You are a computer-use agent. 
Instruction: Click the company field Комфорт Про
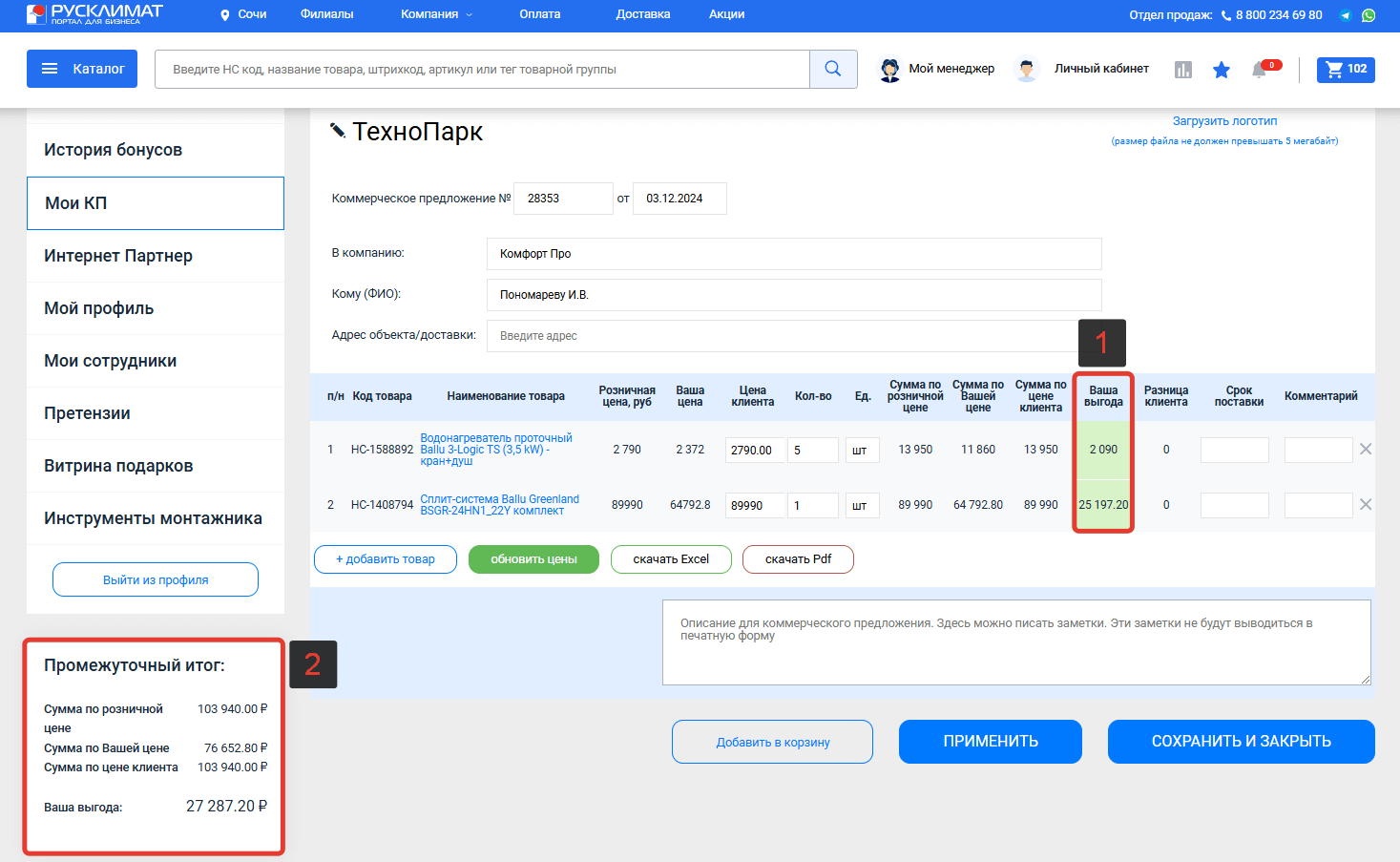point(794,254)
